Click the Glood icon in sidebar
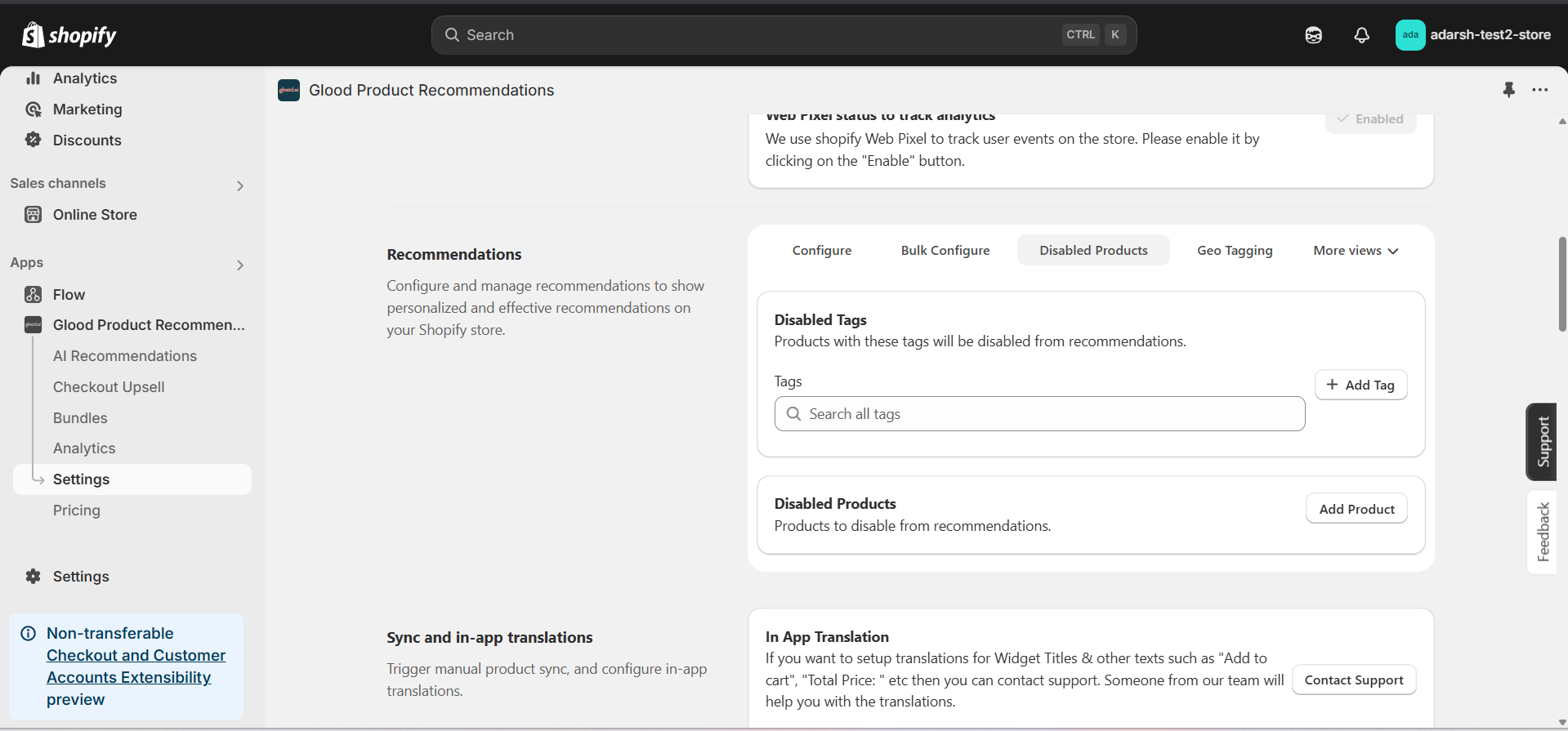 tap(33, 325)
